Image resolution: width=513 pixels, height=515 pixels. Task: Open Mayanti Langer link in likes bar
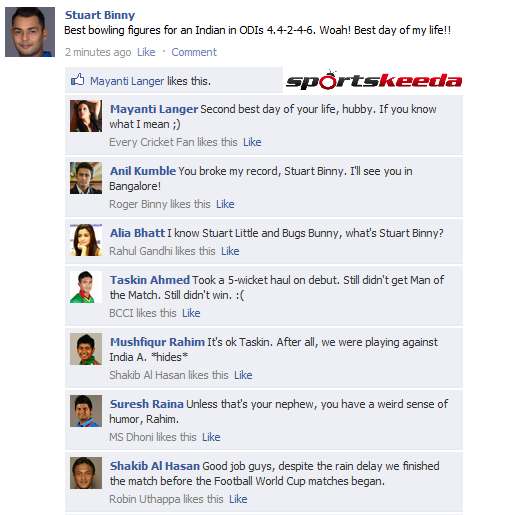pyautogui.click(x=127, y=81)
